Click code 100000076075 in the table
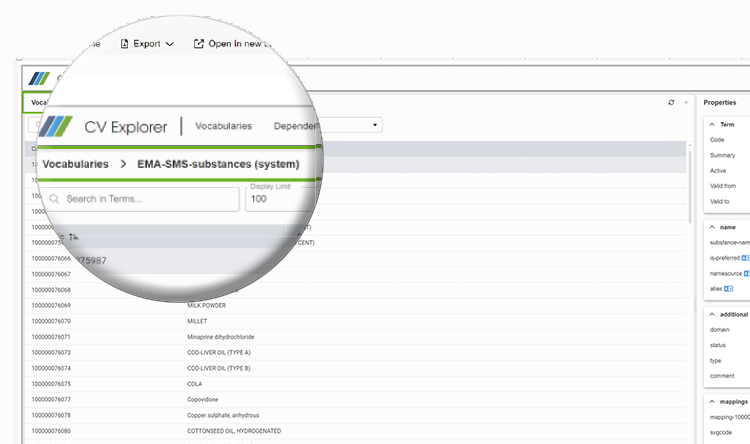This screenshot has width=750, height=444. pyautogui.click(x=51, y=384)
